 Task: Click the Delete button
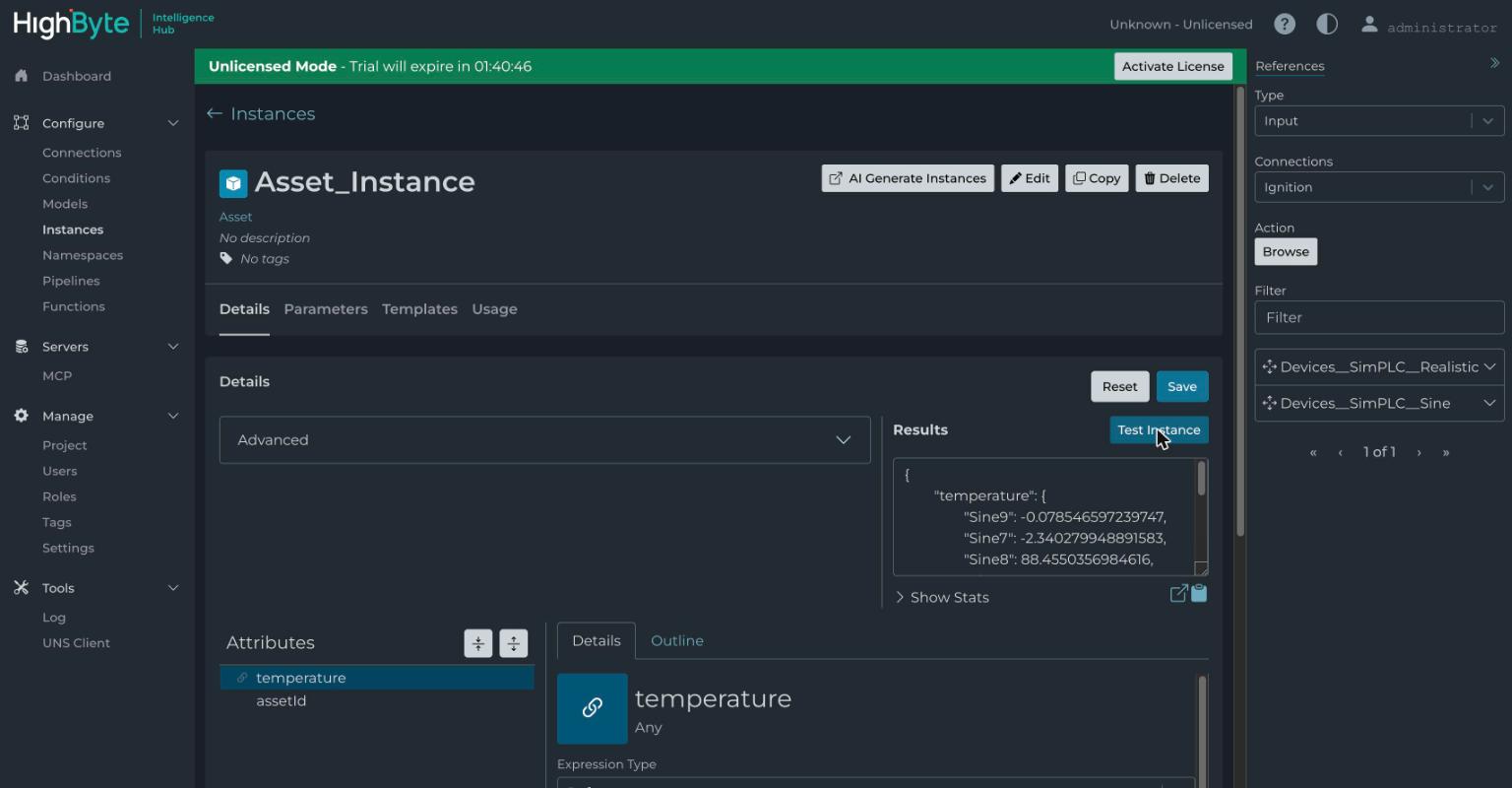coord(1171,178)
